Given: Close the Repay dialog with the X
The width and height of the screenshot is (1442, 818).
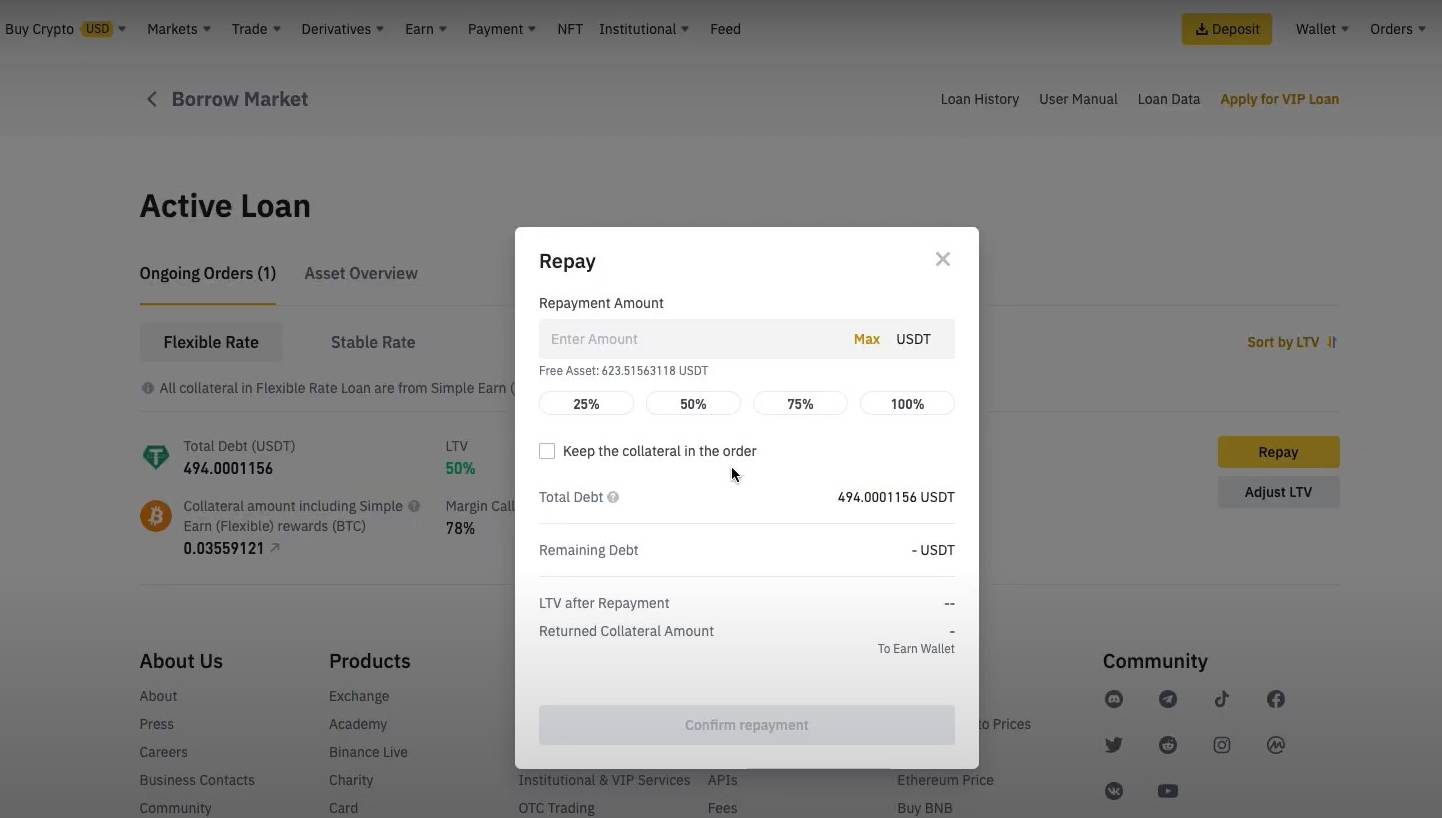Looking at the screenshot, I should pos(942,260).
